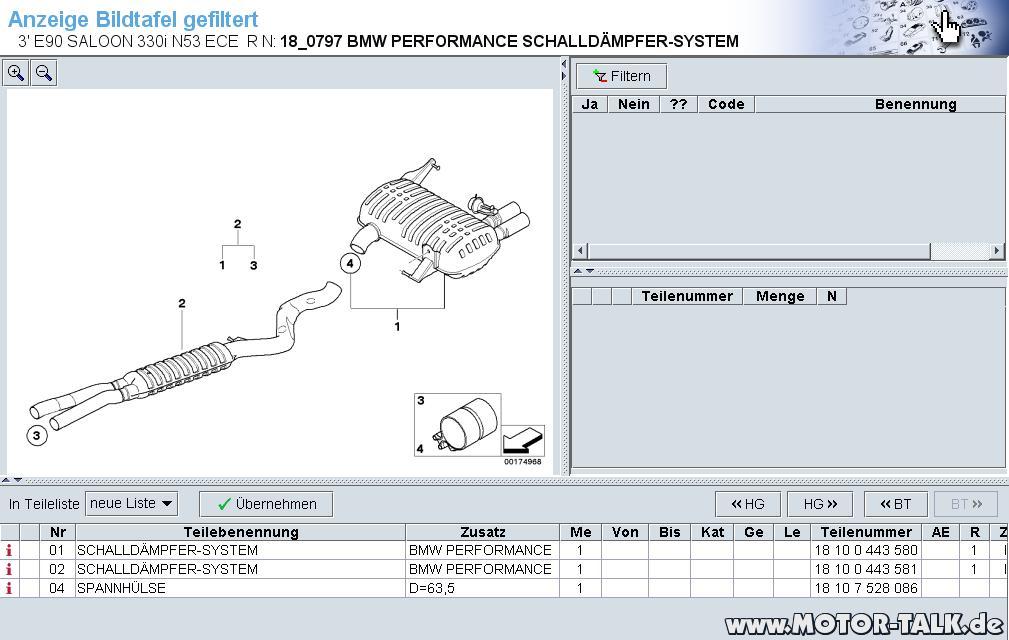Click the Code column header
The height and width of the screenshot is (640, 1009).
pos(726,104)
